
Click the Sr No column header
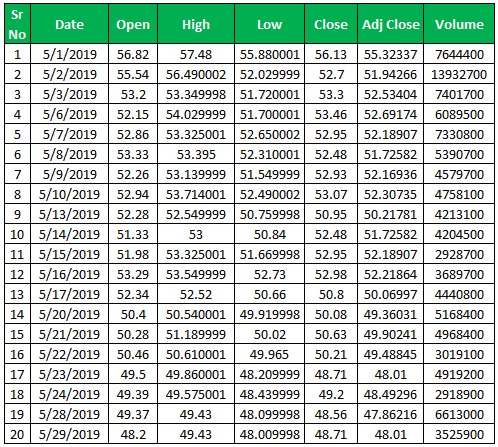point(18,24)
